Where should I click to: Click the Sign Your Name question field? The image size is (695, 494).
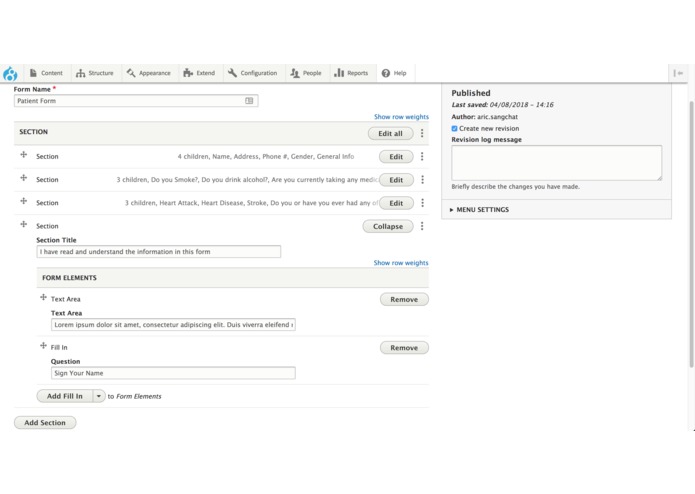tap(173, 373)
